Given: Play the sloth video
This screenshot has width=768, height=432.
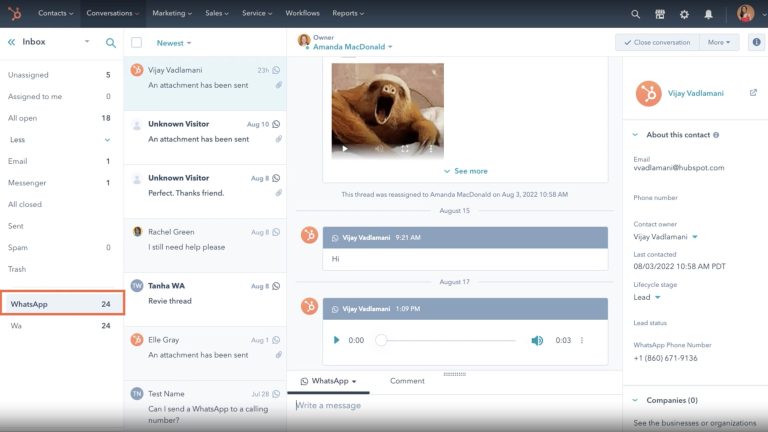Looking at the screenshot, I should point(345,148).
